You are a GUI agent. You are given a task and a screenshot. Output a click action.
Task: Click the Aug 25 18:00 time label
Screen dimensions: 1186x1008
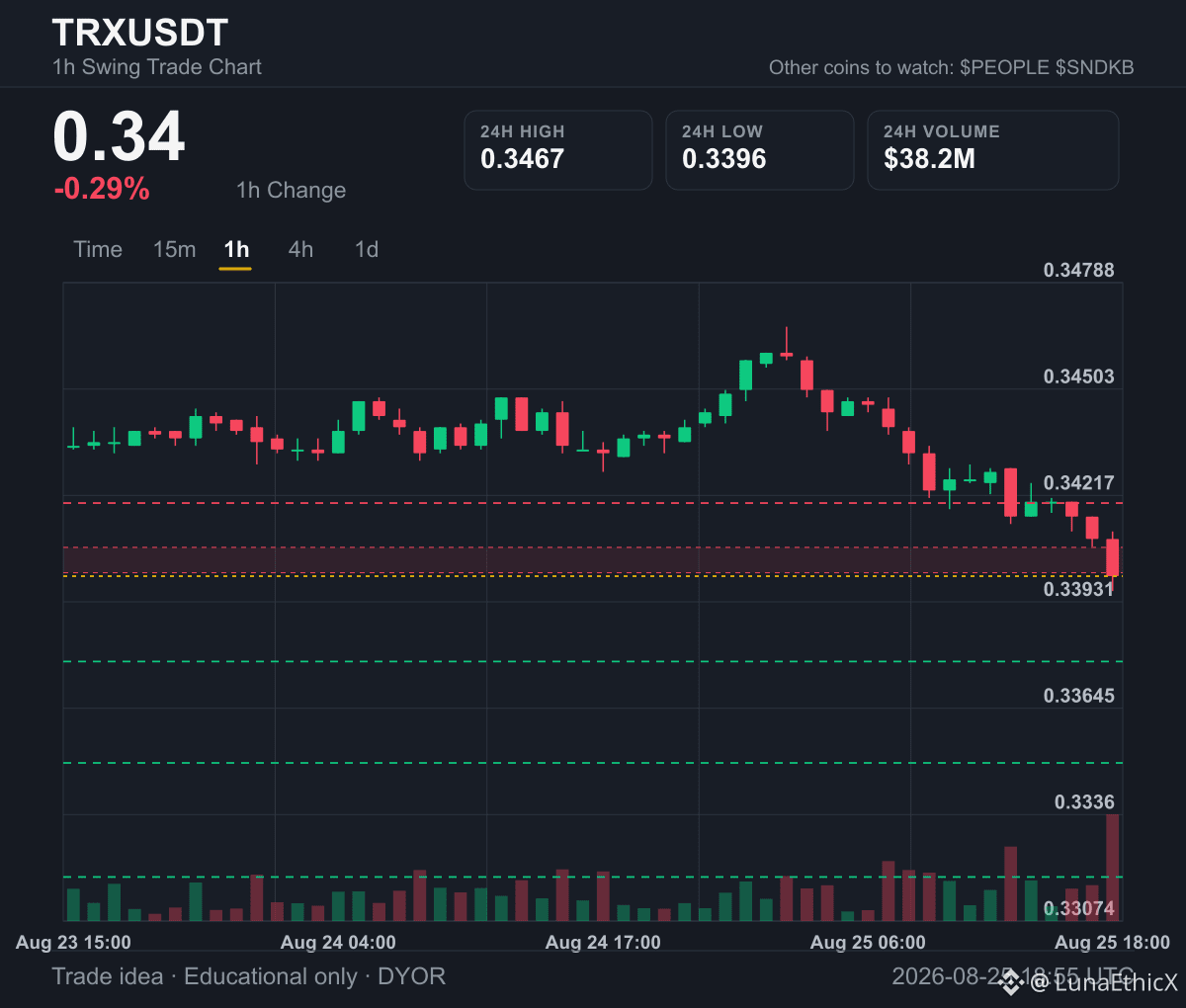tap(1112, 943)
